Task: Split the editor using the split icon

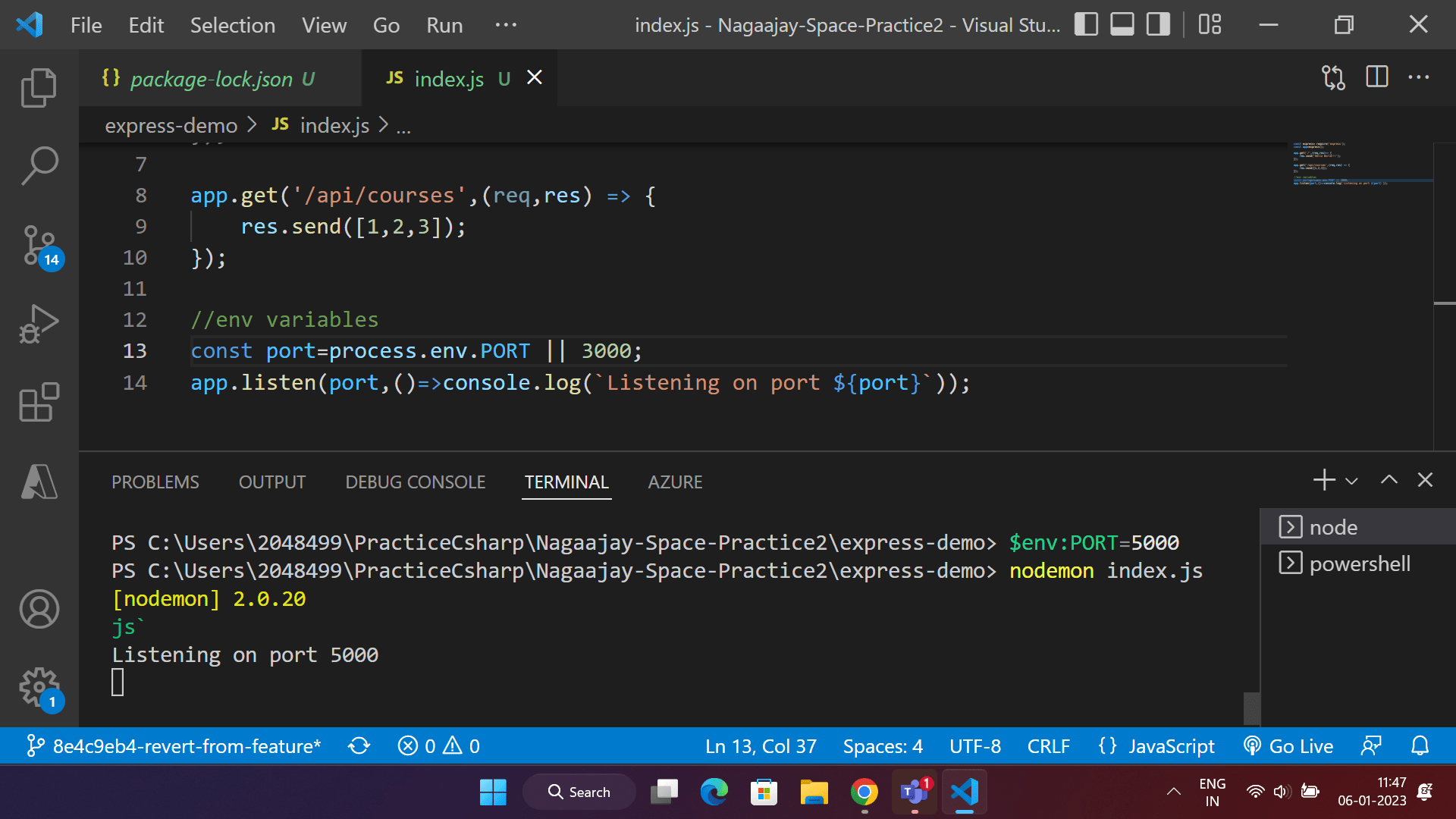Action: point(1376,77)
